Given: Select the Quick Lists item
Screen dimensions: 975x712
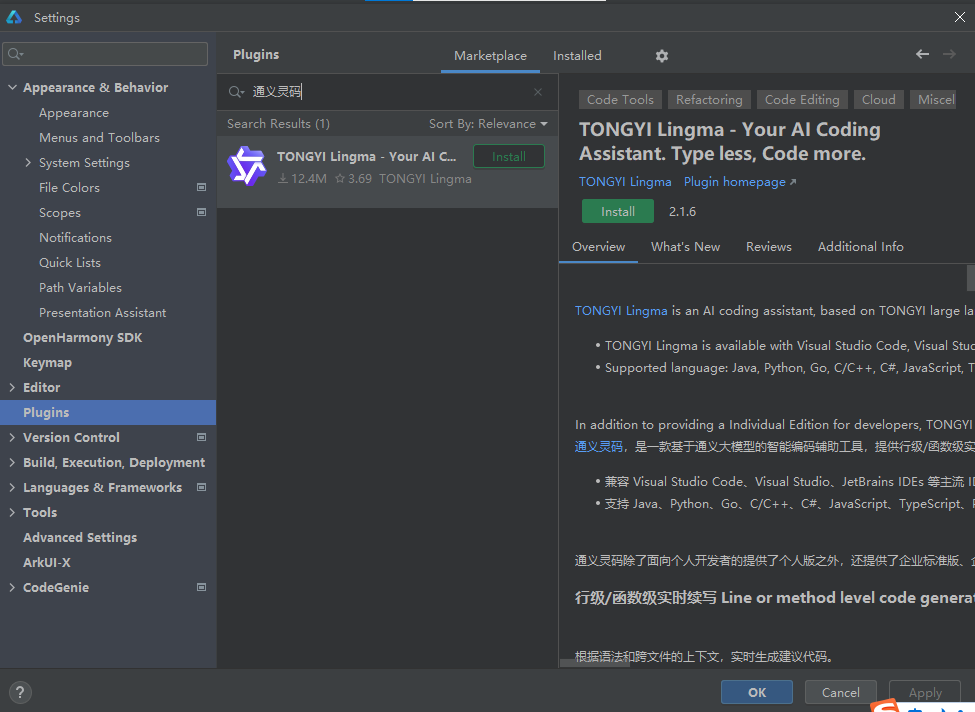Looking at the screenshot, I should coord(70,262).
